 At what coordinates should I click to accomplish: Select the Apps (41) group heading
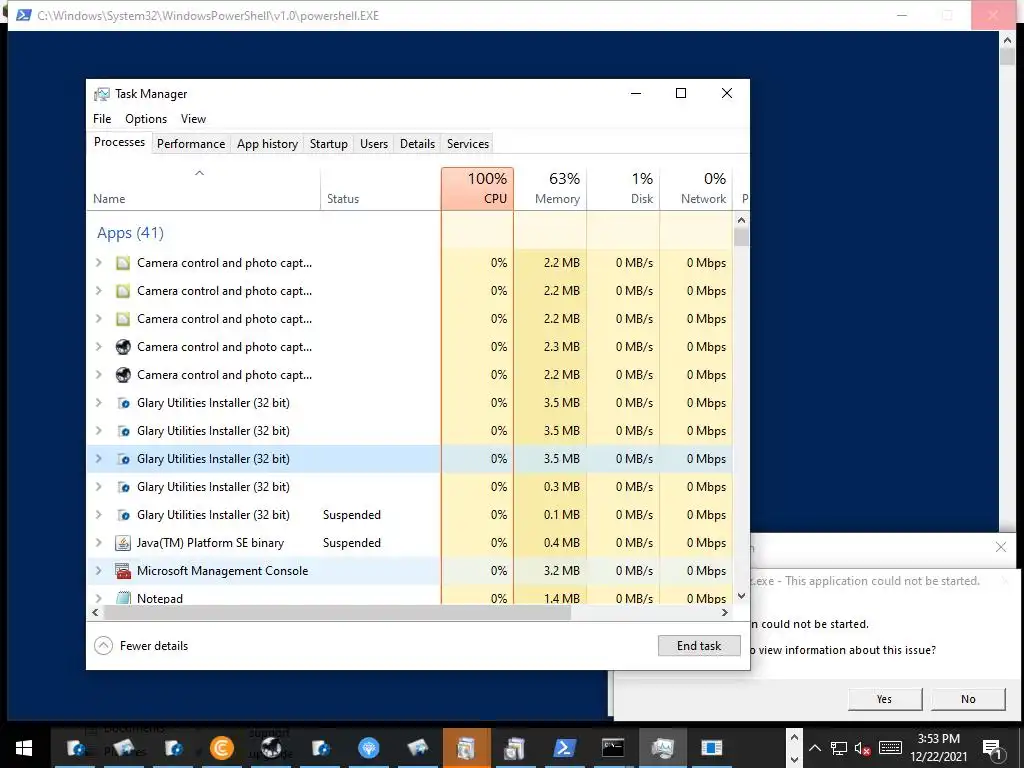coord(130,233)
